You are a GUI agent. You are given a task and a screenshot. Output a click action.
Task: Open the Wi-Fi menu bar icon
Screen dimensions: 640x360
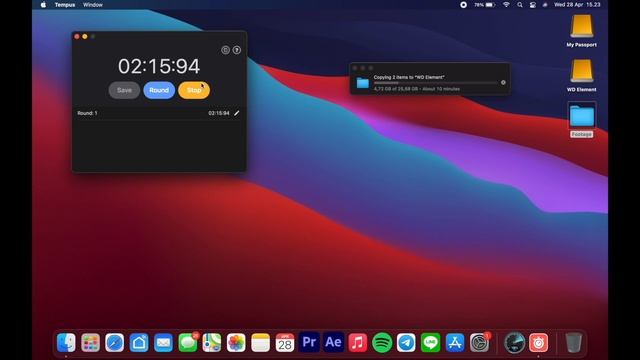coord(506,5)
